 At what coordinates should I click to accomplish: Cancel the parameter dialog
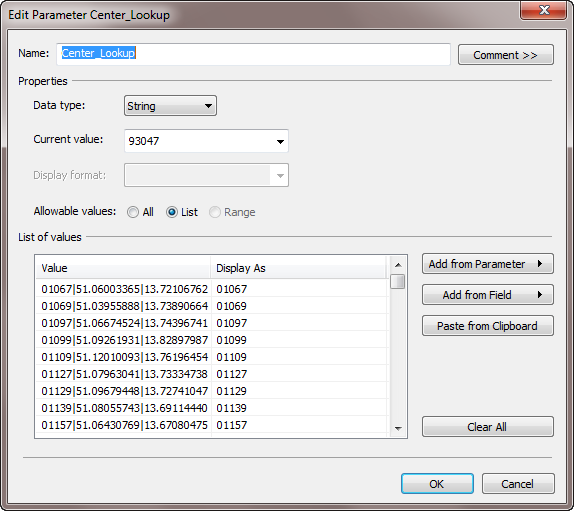518,484
